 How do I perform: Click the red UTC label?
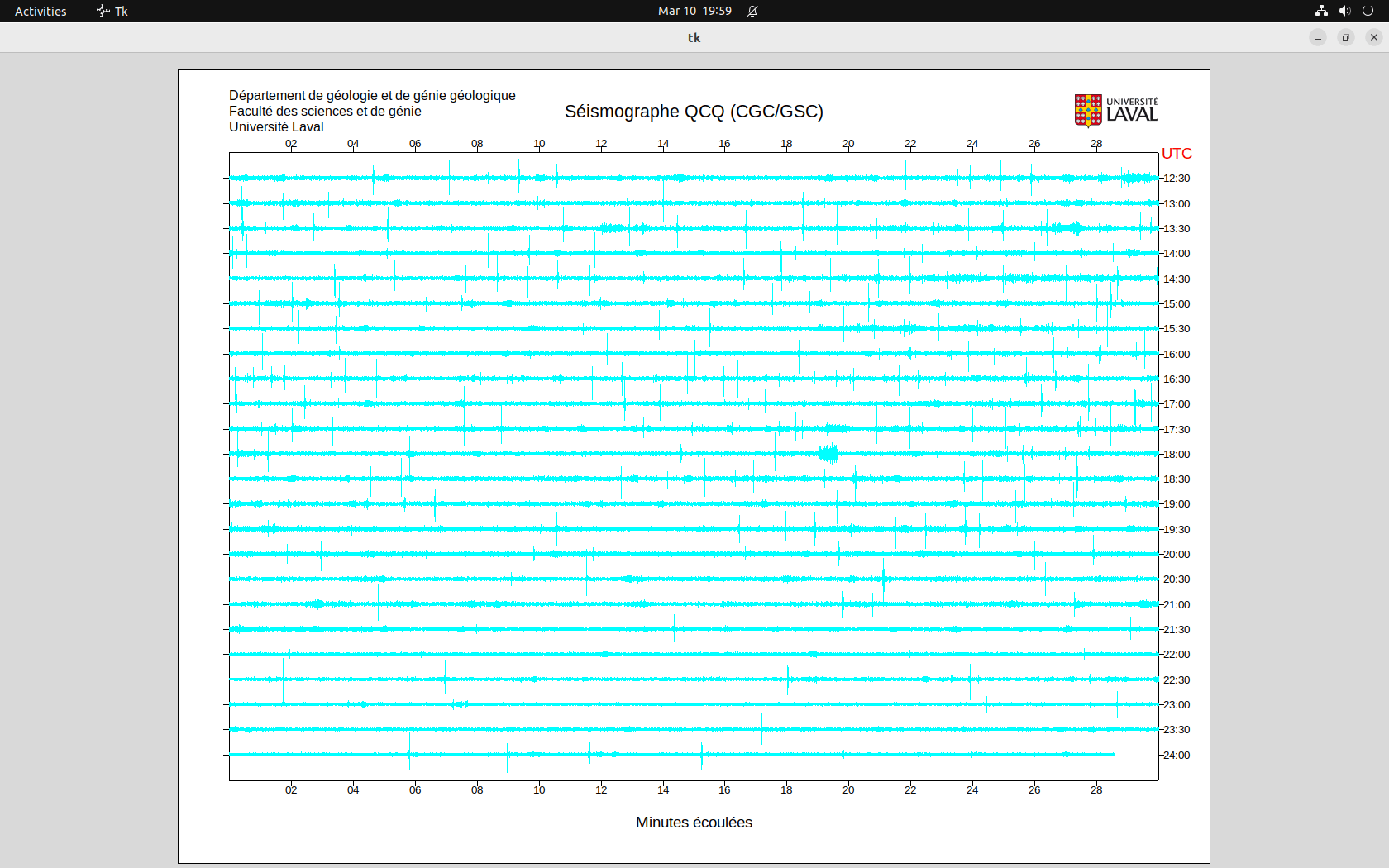[1177, 154]
